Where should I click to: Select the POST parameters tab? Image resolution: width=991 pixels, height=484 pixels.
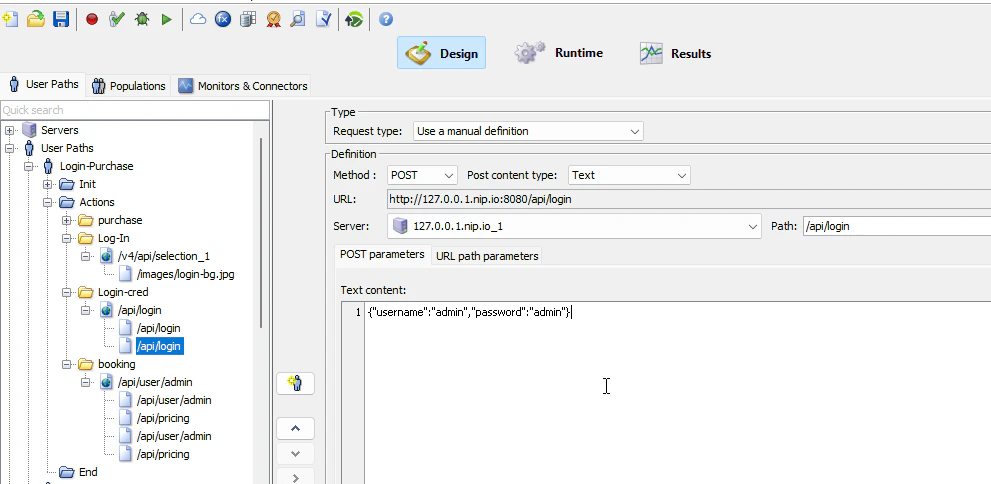[382, 255]
